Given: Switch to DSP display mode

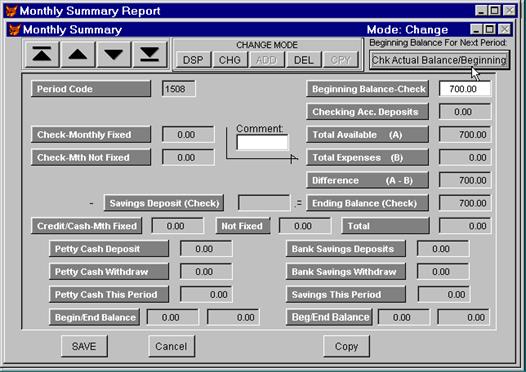Looking at the screenshot, I should [193, 60].
